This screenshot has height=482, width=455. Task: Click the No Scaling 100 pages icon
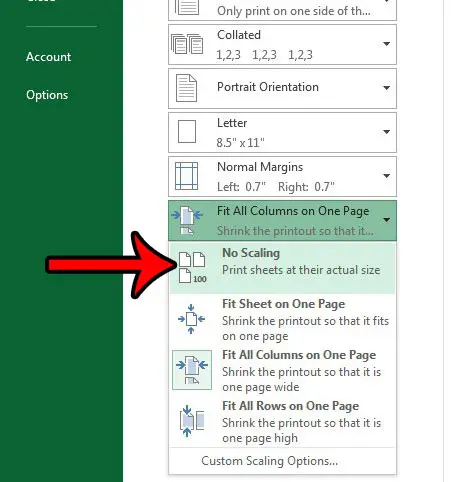point(192,268)
